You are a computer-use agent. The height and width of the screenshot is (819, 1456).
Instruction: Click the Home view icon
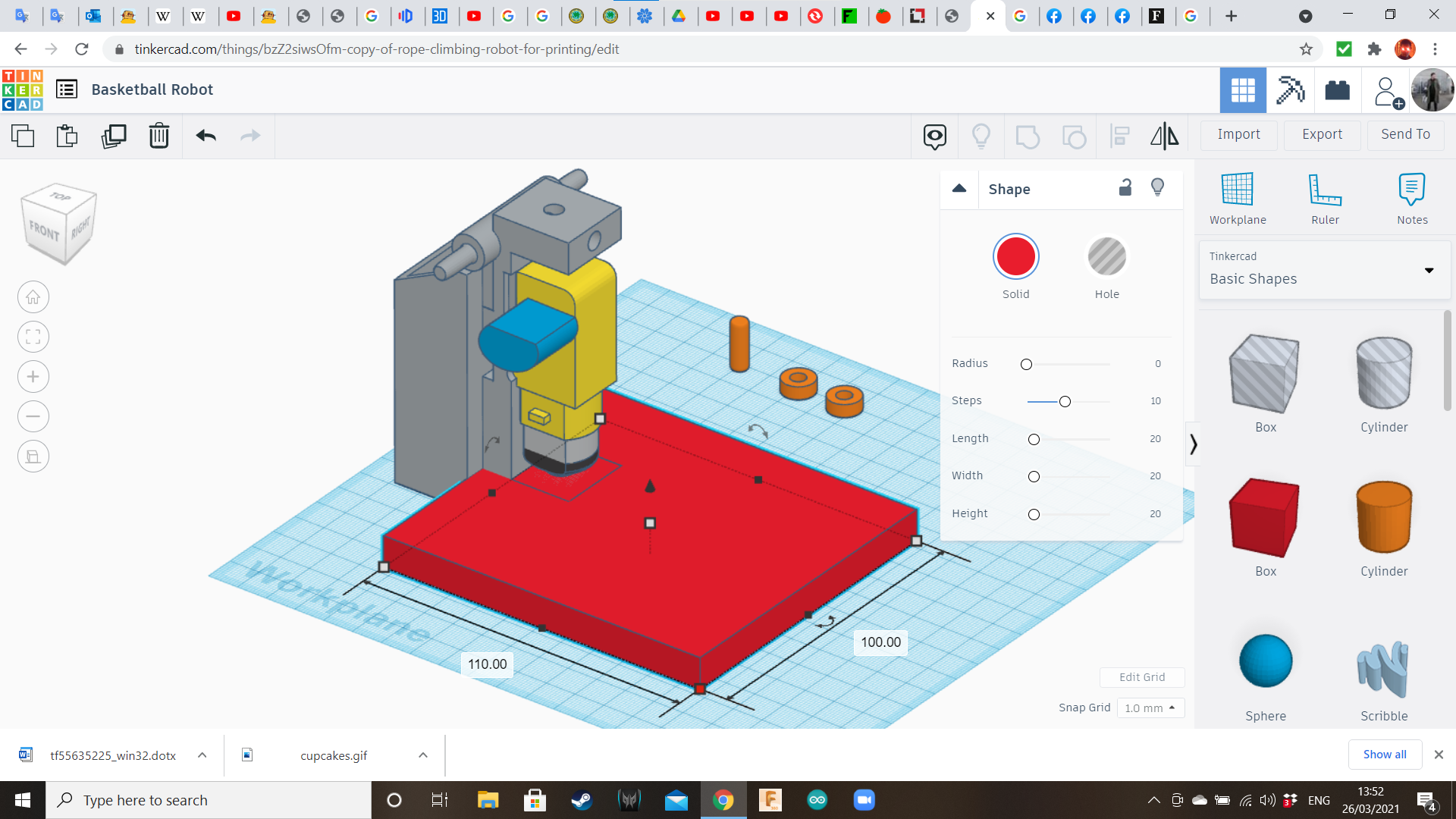coord(33,297)
